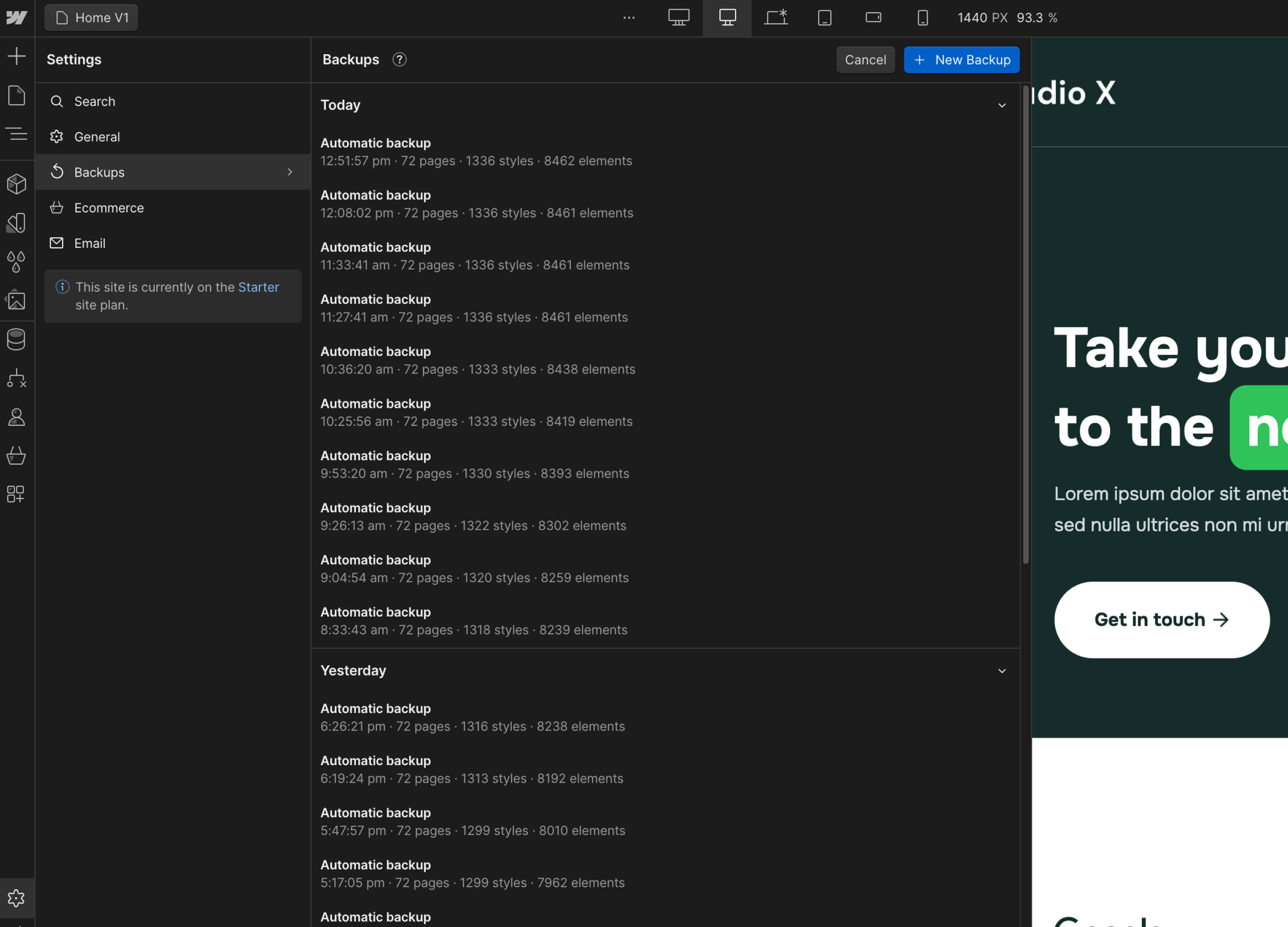Image resolution: width=1288 pixels, height=927 pixels.
Task: Select the mobile landscape breakpoint
Action: (874, 17)
